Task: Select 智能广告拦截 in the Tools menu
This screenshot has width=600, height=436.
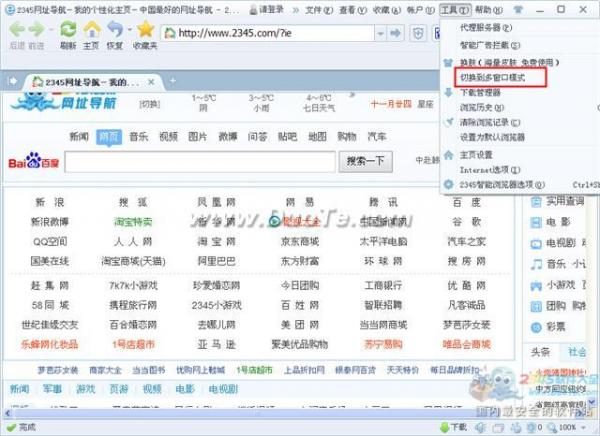Action: tap(490, 45)
